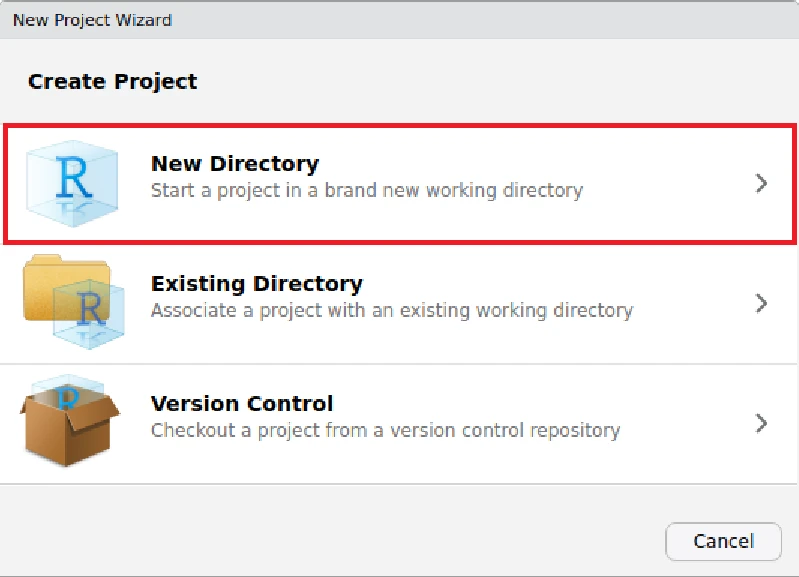Click the New Project Wizard title bar
799x577 pixels.
pyautogui.click(x=400, y=20)
